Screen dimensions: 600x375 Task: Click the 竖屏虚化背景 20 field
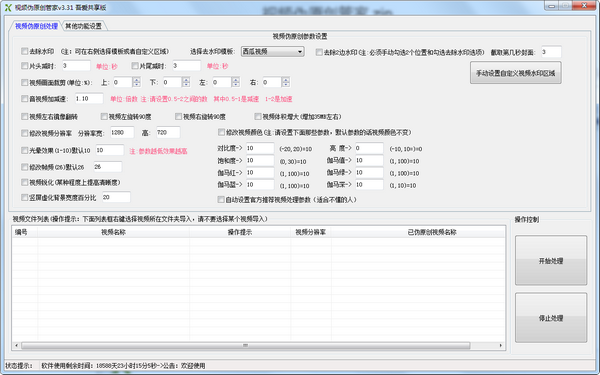116,197
